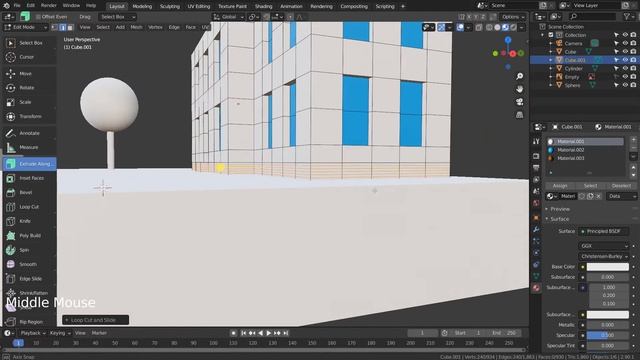Click the Principled BSDF surface button
Viewport: 640px width, 360px height.
(x=604, y=231)
